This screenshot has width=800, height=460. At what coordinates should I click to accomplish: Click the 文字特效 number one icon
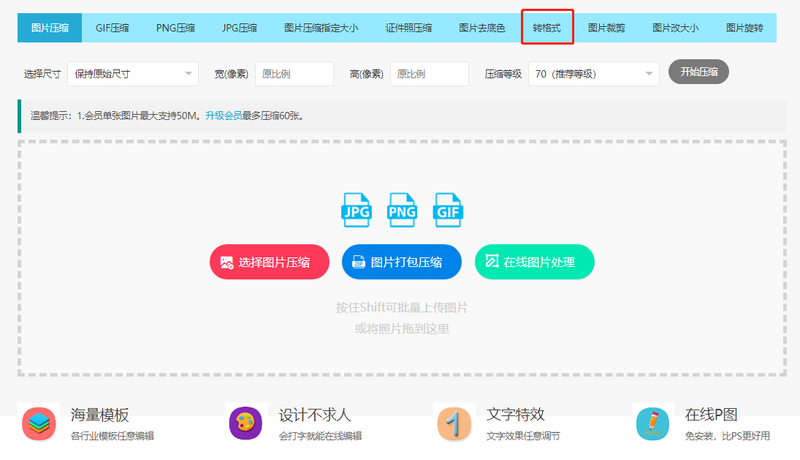[454, 423]
